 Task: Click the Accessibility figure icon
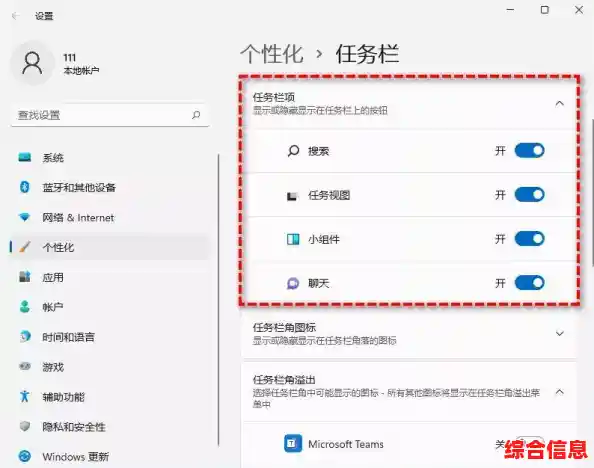tap(25, 396)
